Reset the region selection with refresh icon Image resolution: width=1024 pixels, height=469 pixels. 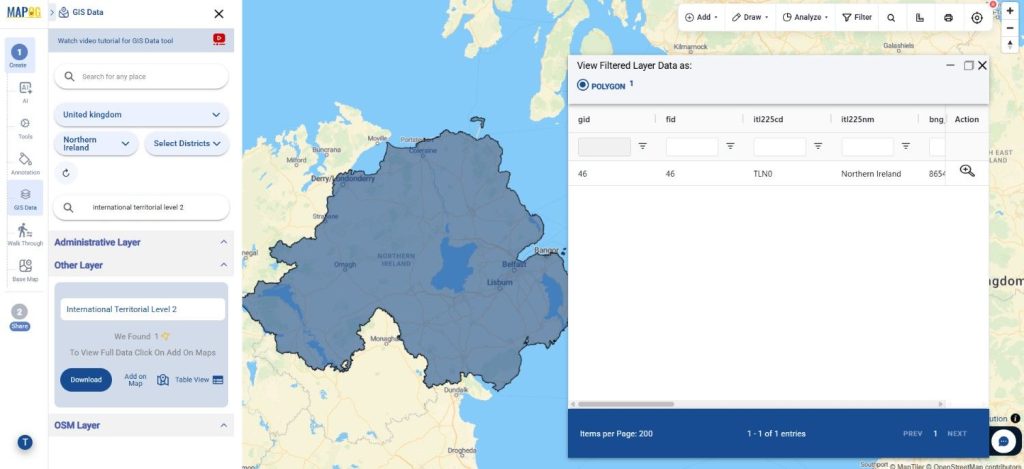(66, 173)
